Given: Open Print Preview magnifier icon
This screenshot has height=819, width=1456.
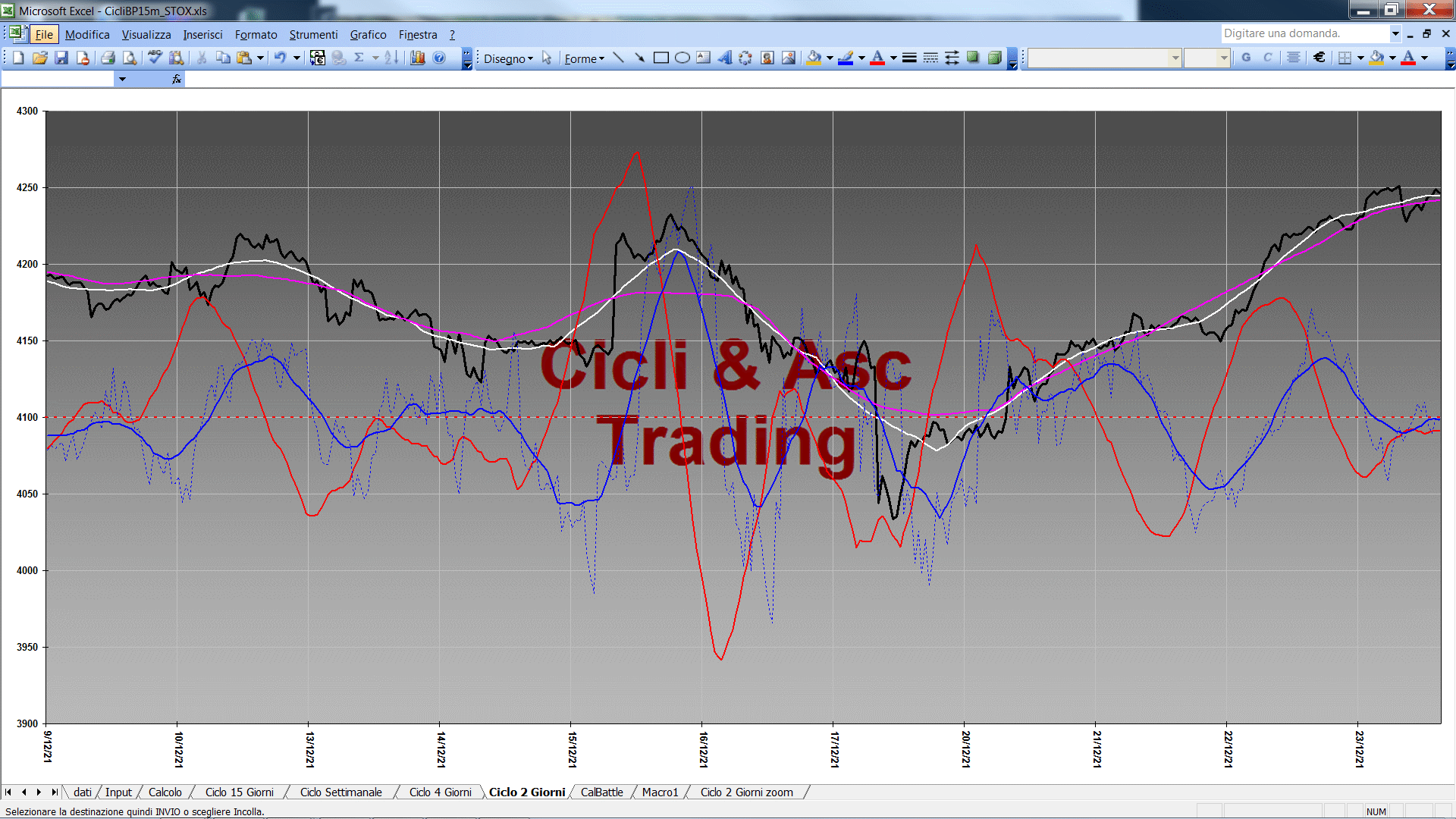Looking at the screenshot, I should tap(130, 58).
